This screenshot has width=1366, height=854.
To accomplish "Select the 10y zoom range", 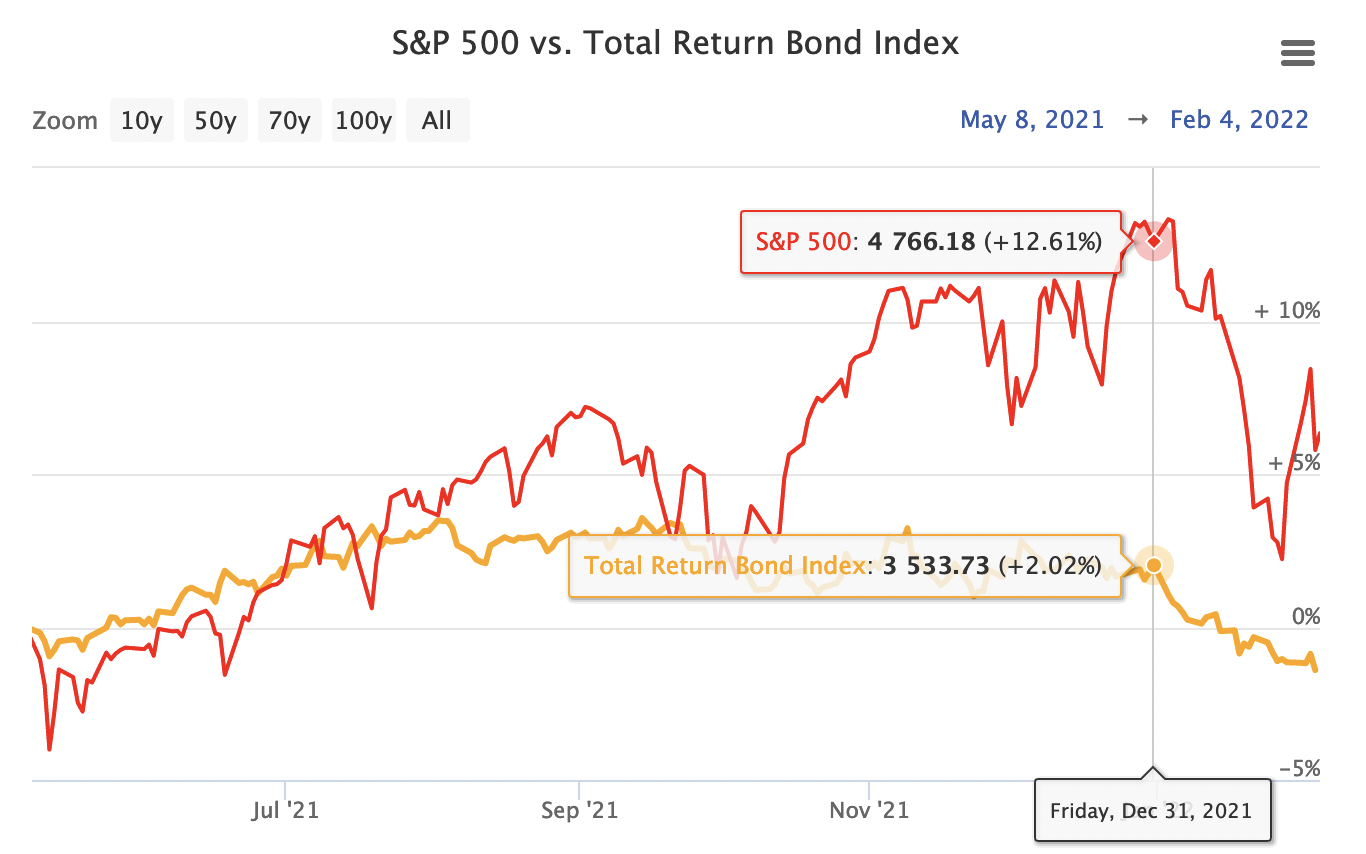I will (141, 121).
